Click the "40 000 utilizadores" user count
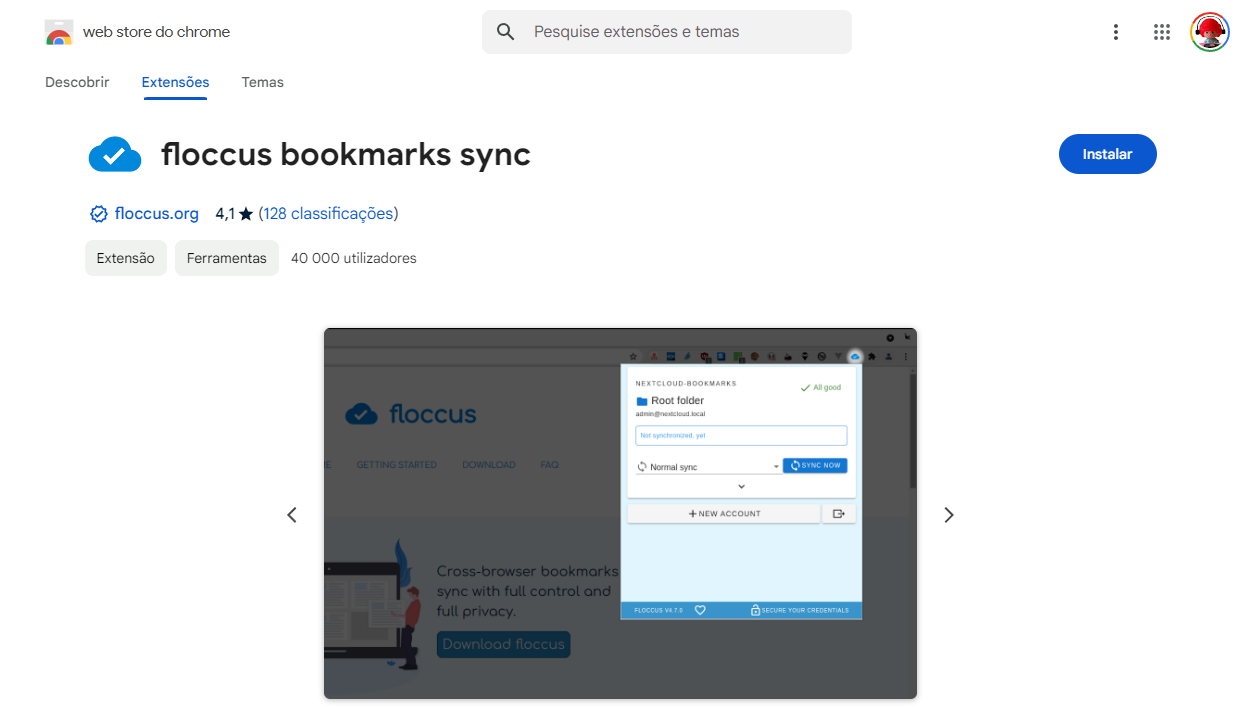This screenshot has height=710, width=1242. pos(354,258)
